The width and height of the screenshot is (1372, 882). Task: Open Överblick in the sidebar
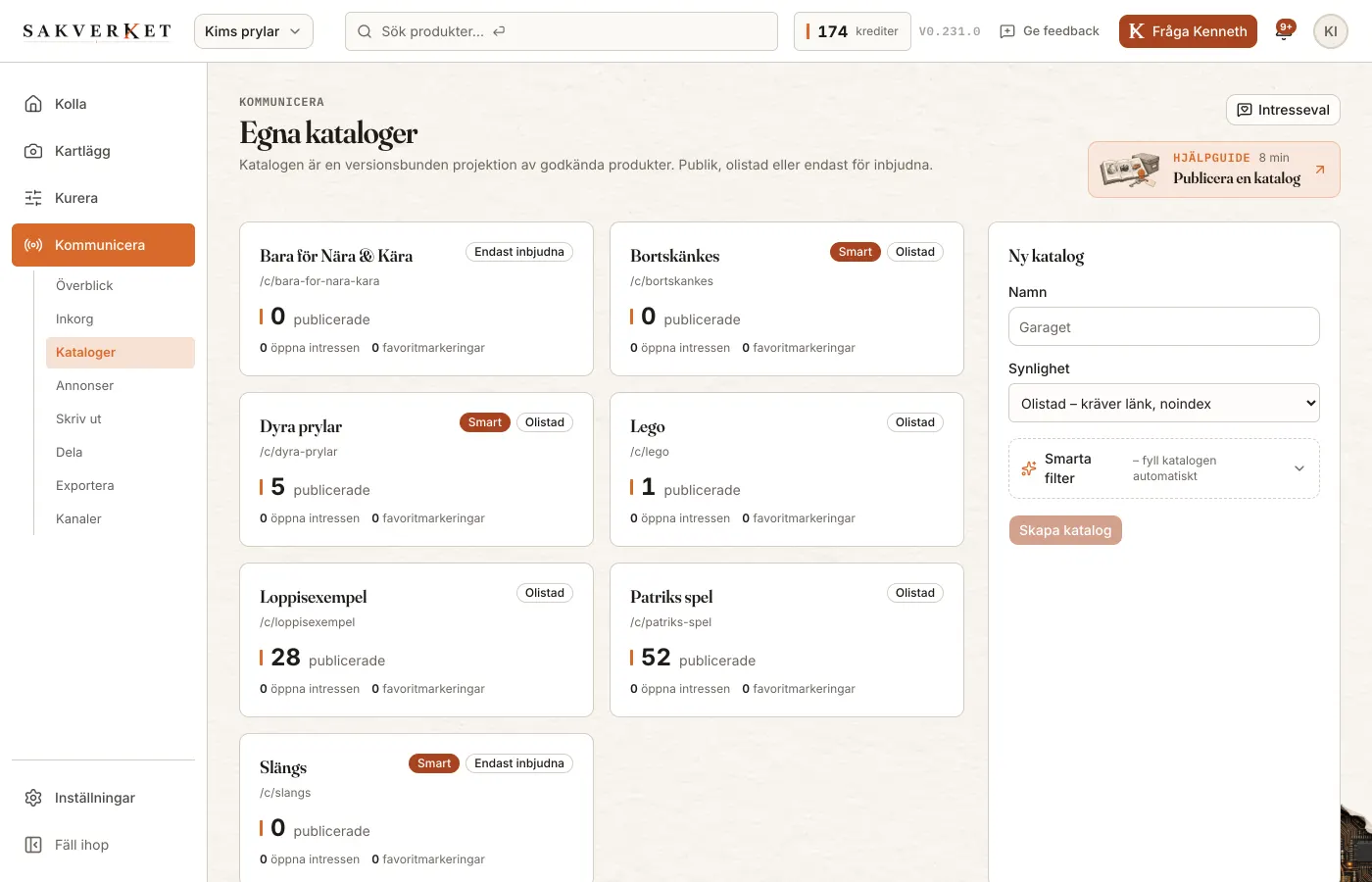pyautogui.click(x=121, y=285)
